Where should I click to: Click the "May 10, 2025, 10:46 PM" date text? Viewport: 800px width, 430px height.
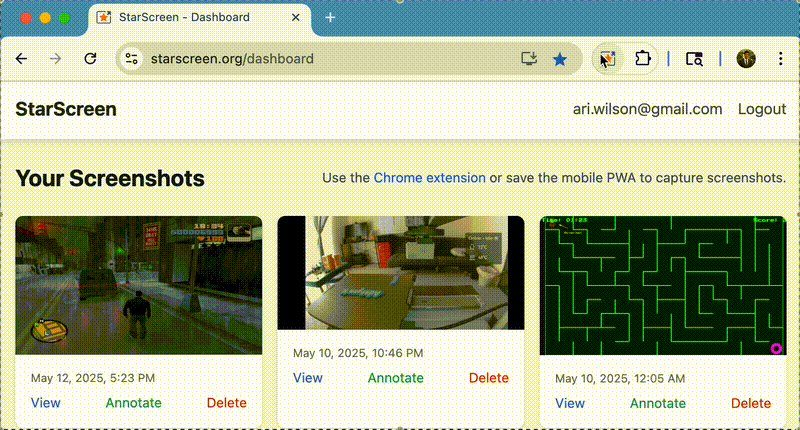[358, 353]
